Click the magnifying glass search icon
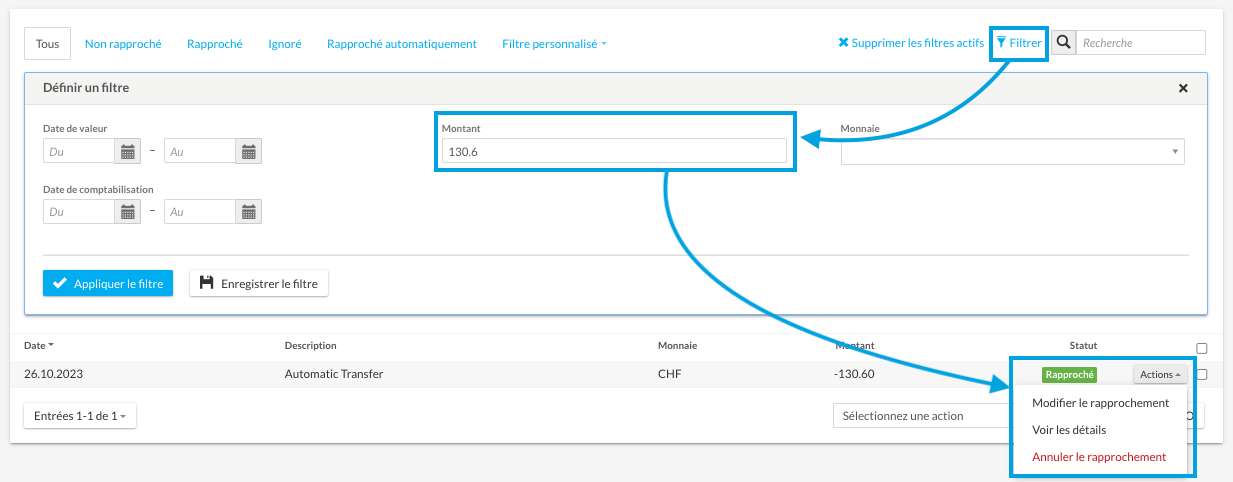This screenshot has height=482, width=1233. point(1063,43)
